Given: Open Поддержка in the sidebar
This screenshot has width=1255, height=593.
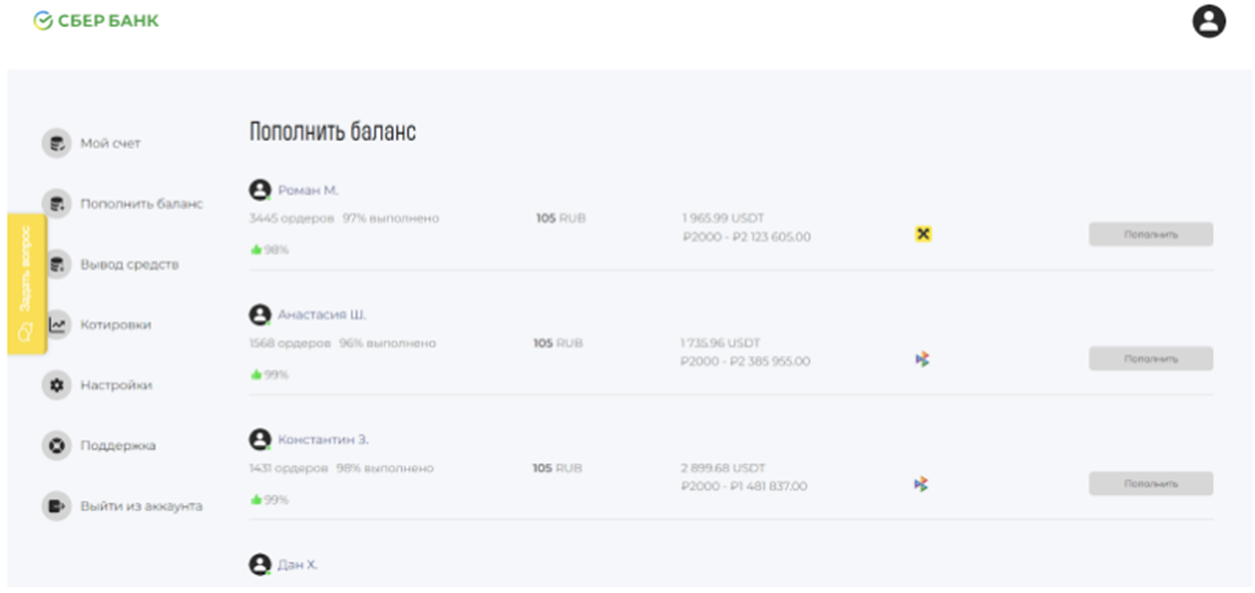Looking at the screenshot, I should (118, 446).
